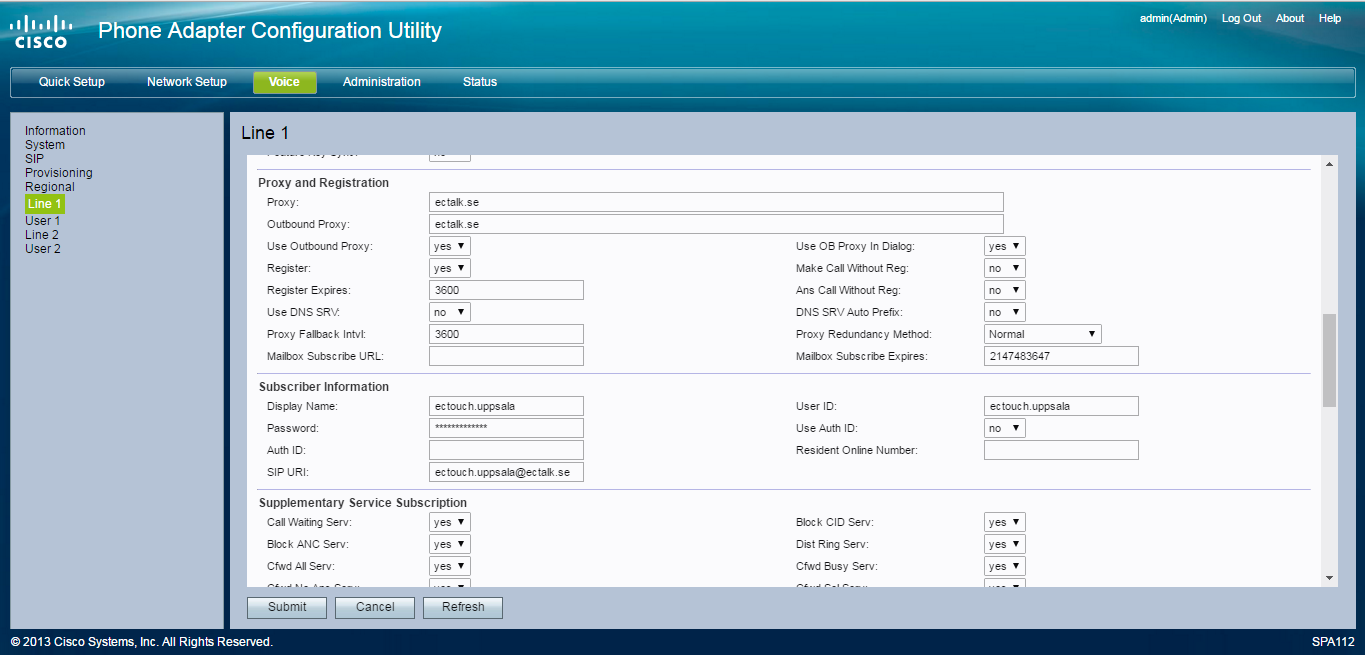Image resolution: width=1365 pixels, height=655 pixels.
Task: Open the Administration tab
Action: pyautogui.click(x=381, y=82)
